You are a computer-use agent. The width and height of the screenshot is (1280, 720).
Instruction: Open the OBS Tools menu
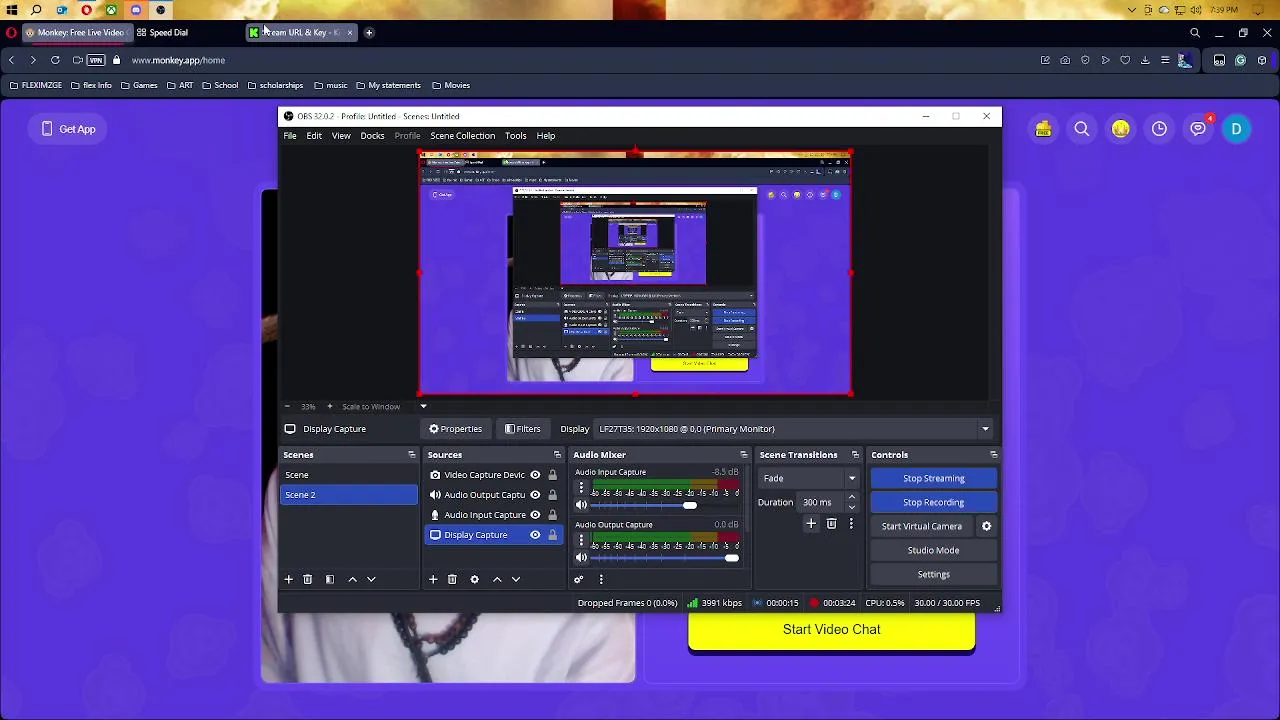click(515, 136)
